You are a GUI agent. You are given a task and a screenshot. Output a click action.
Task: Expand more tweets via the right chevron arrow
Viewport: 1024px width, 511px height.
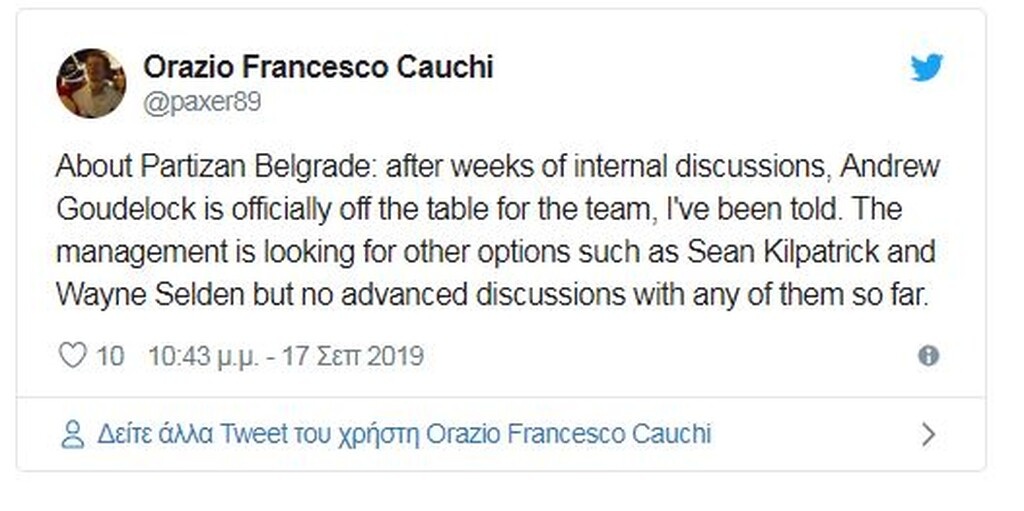928,434
